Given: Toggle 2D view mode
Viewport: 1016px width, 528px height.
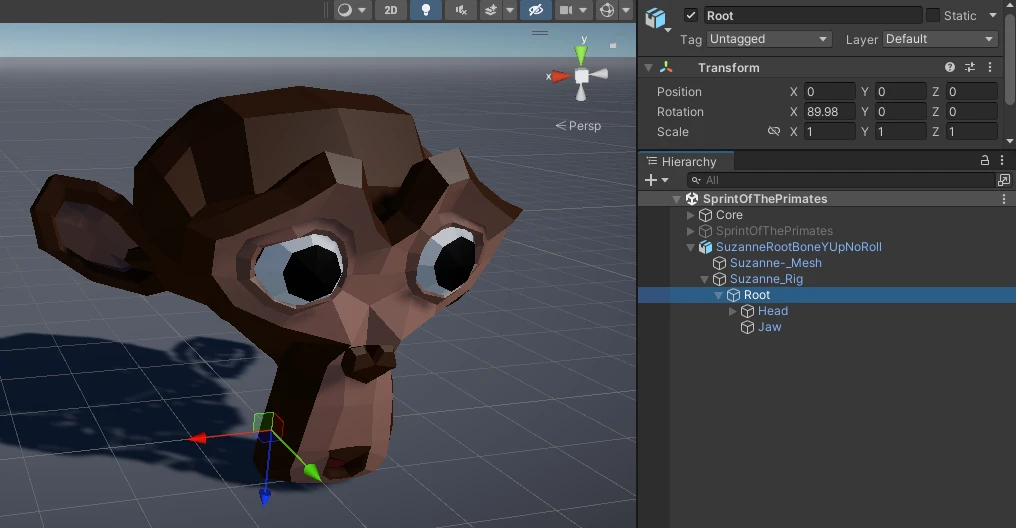Looking at the screenshot, I should pos(391,10).
